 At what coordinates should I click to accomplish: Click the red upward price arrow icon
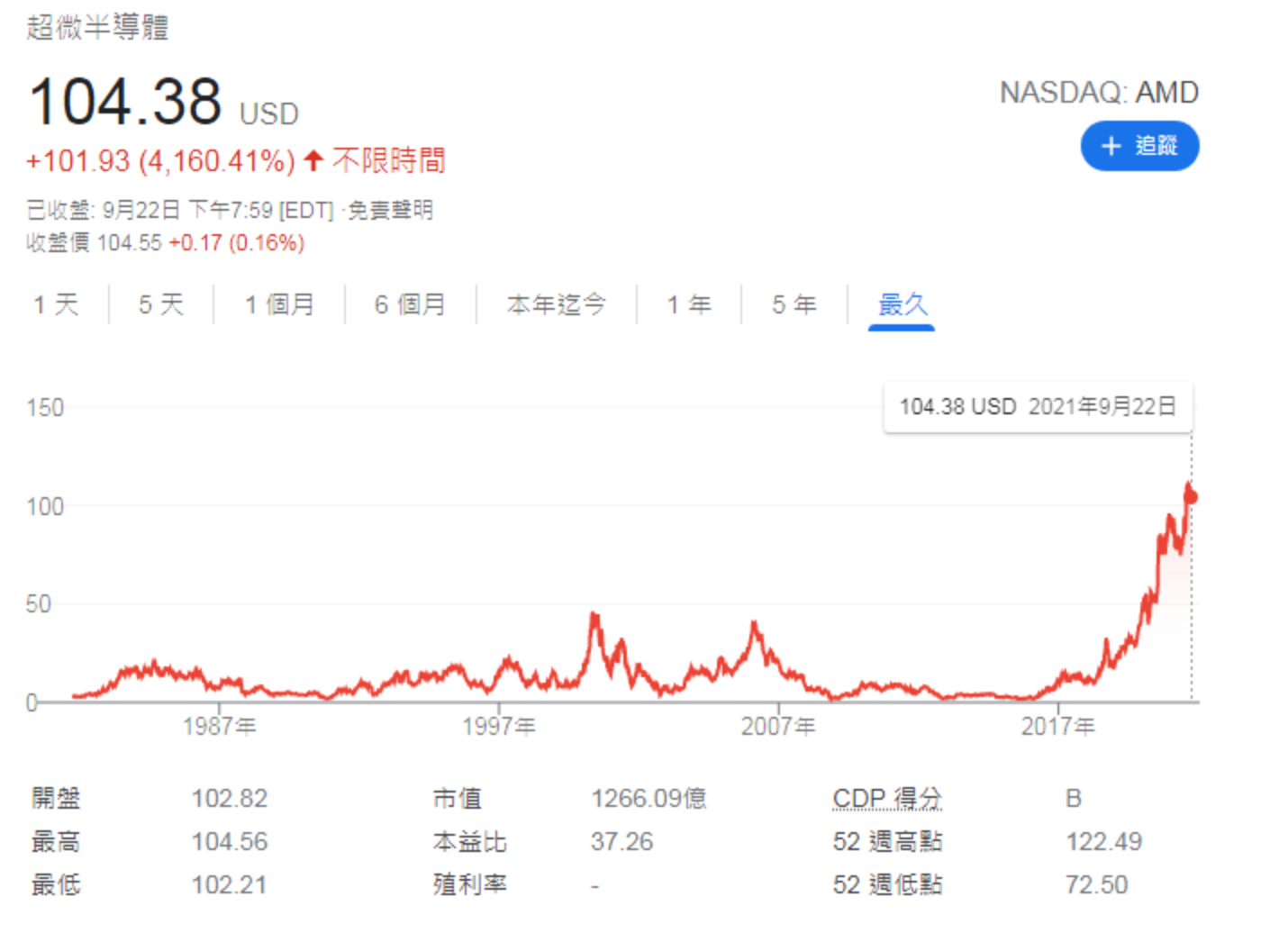coord(313,161)
